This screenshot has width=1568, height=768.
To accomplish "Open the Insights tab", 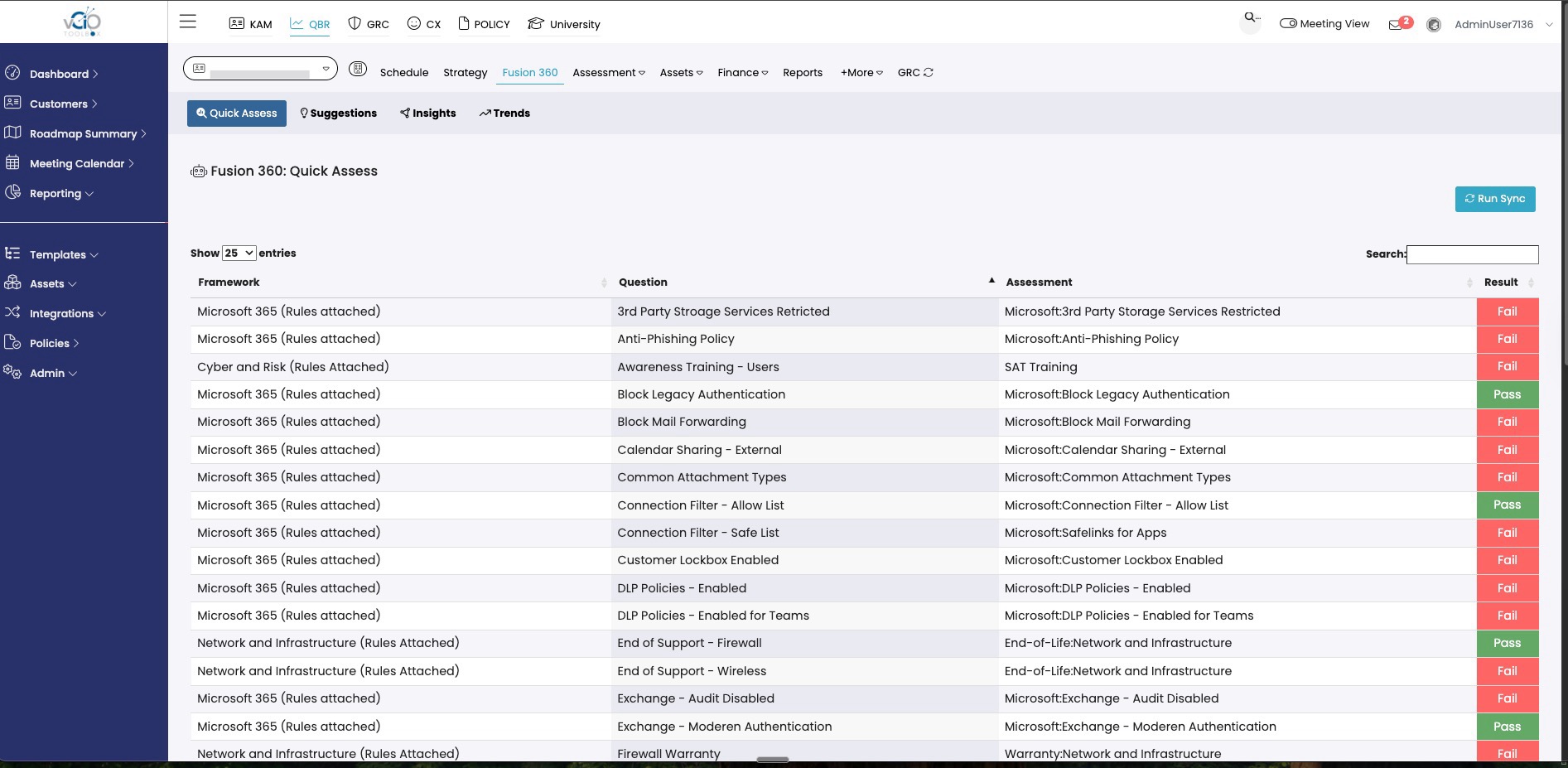I will [427, 113].
